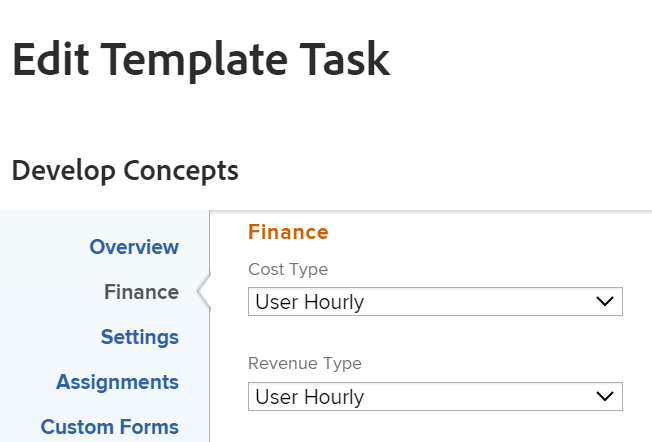Click the Edit Template Task title
Image resolution: width=652 pixels, height=442 pixels.
pos(200,61)
